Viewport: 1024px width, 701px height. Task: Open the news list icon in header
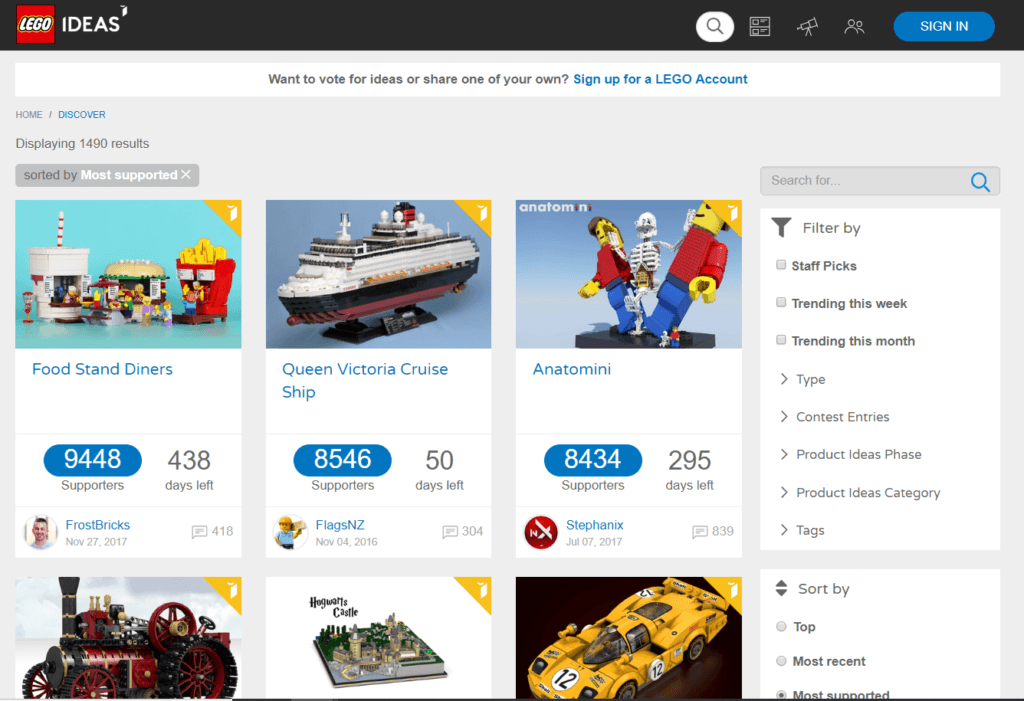(x=760, y=27)
